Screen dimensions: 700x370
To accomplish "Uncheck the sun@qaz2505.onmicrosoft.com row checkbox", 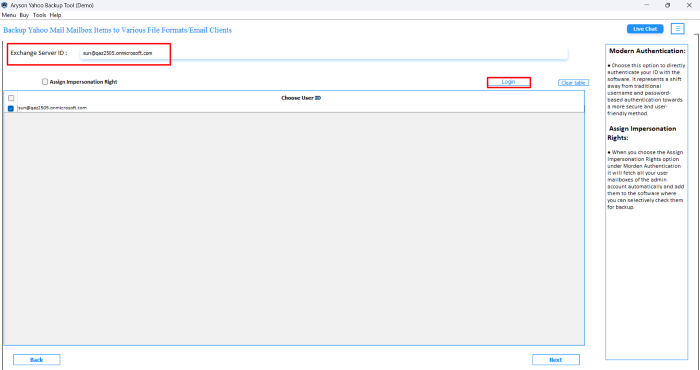I will tap(11, 108).
